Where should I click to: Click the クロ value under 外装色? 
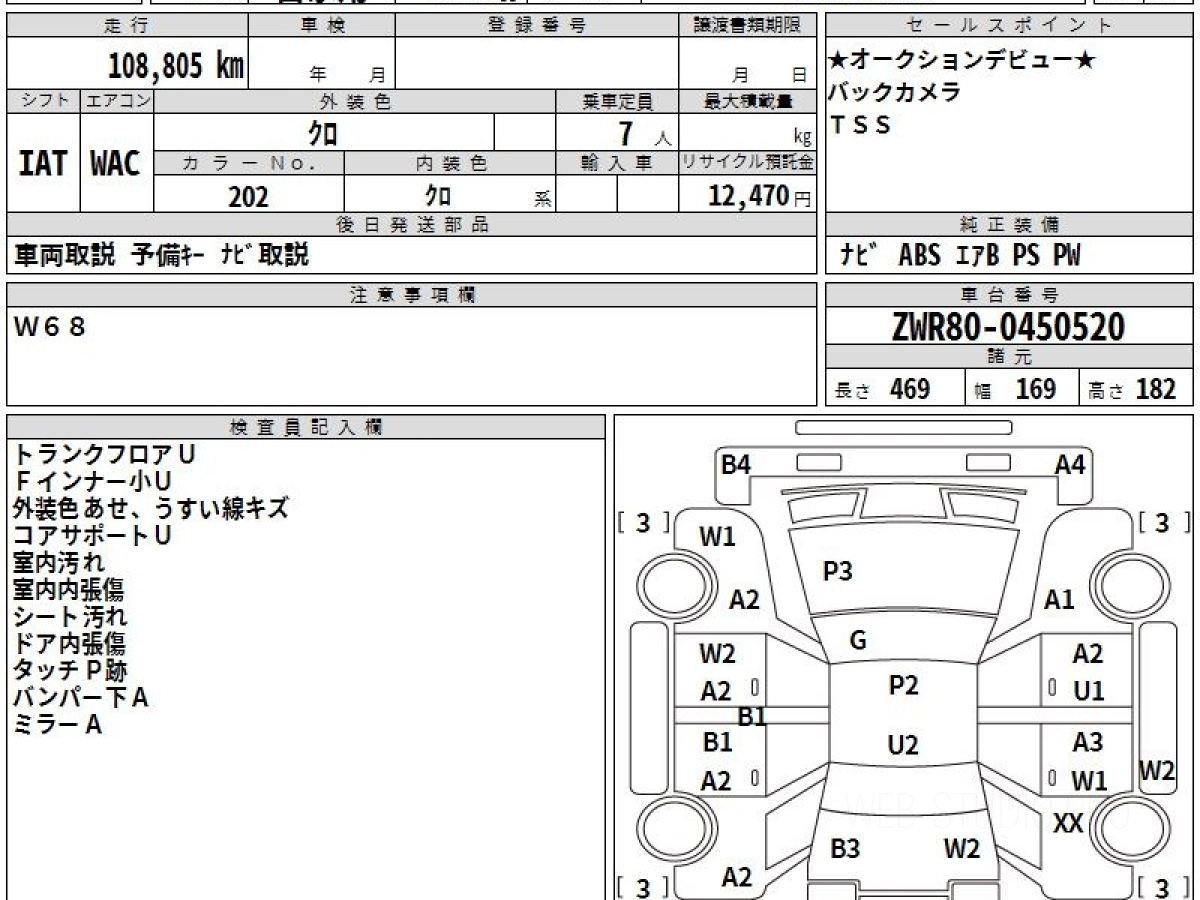click(x=323, y=132)
